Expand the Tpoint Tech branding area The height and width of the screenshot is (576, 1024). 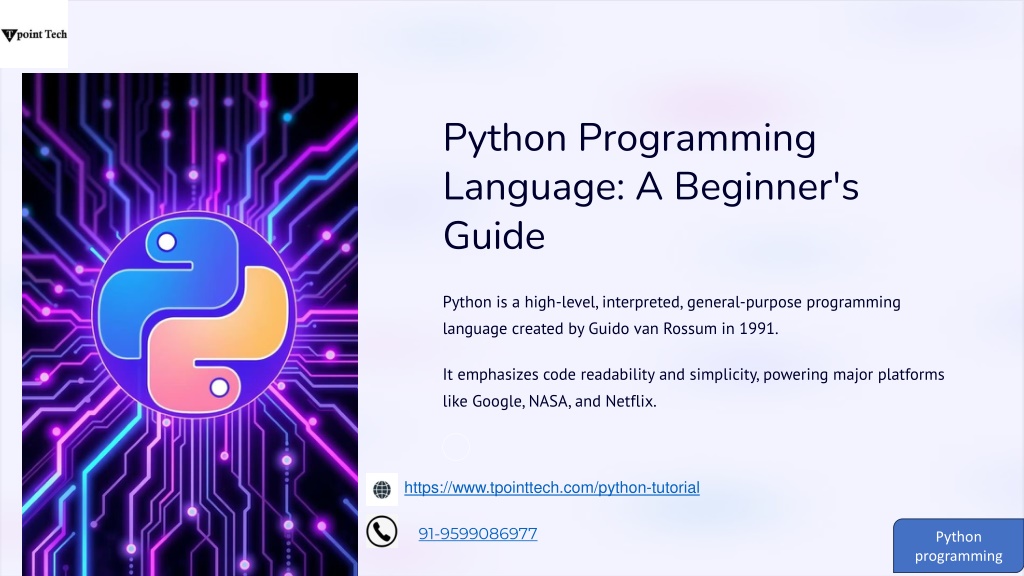click(36, 33)
